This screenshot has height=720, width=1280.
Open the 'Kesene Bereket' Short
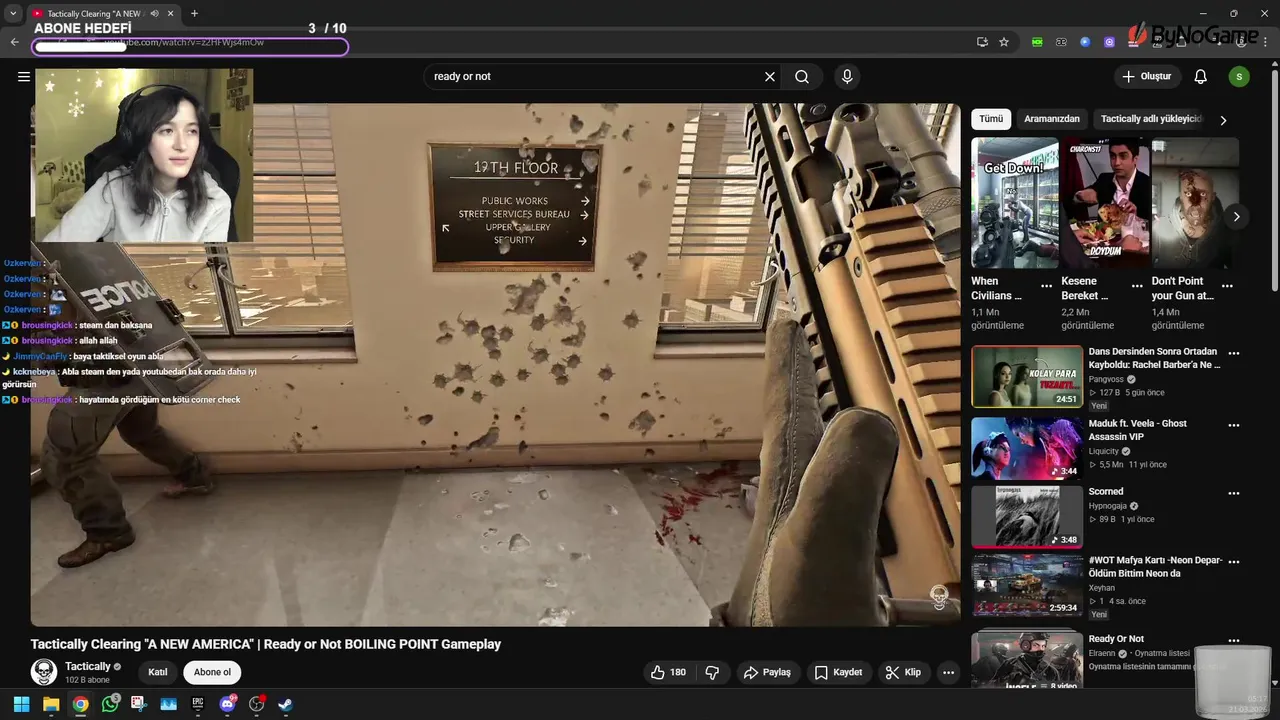click(x=1105, y=202)
